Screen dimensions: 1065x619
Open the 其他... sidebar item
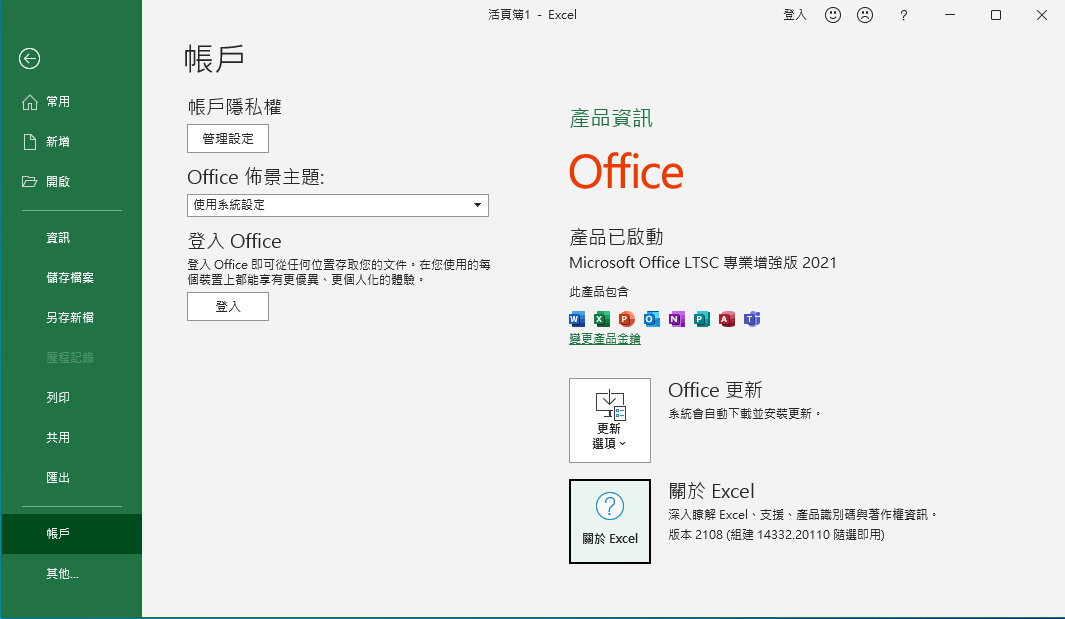71,574
